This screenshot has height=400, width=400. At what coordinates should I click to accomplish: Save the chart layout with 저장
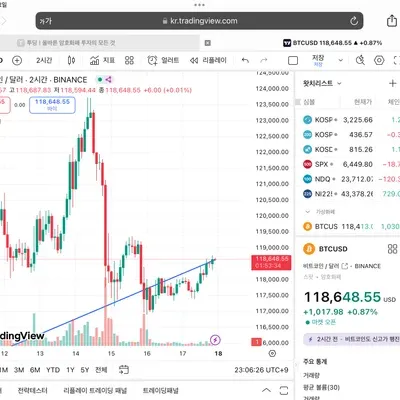318,60
